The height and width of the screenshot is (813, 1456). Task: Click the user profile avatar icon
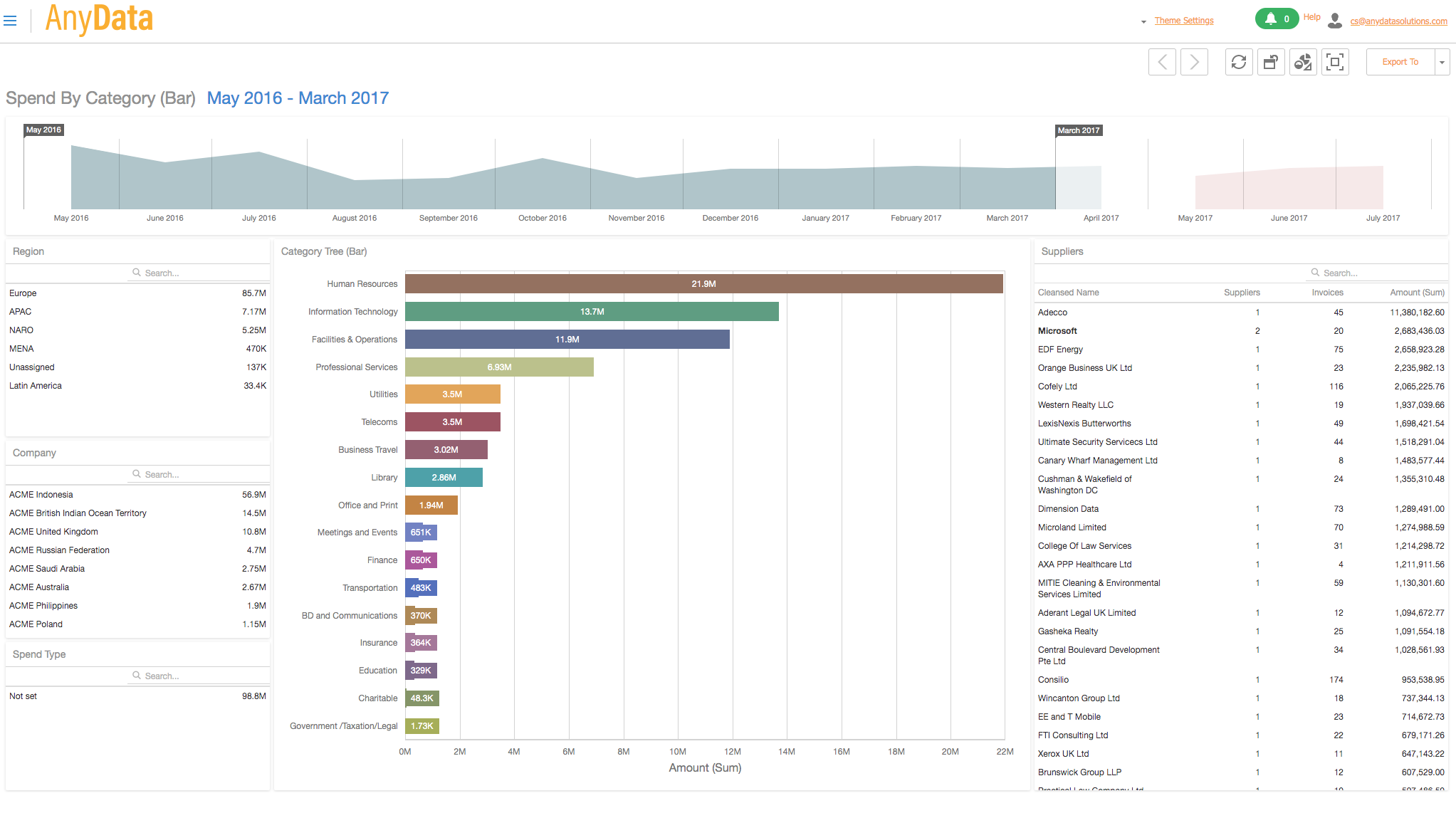(1335, 21)
